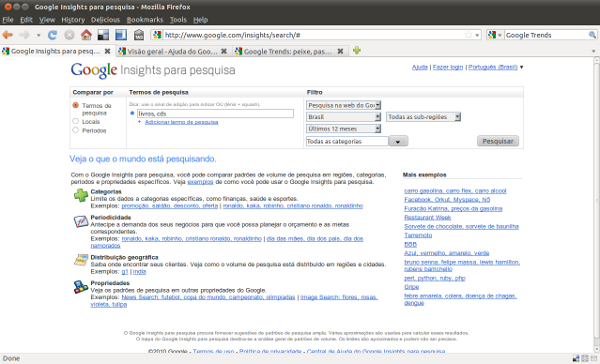Close the Google Insights para pesquisa tab
This screenshot has width=600, height=364.
click(x=108, y=51)
